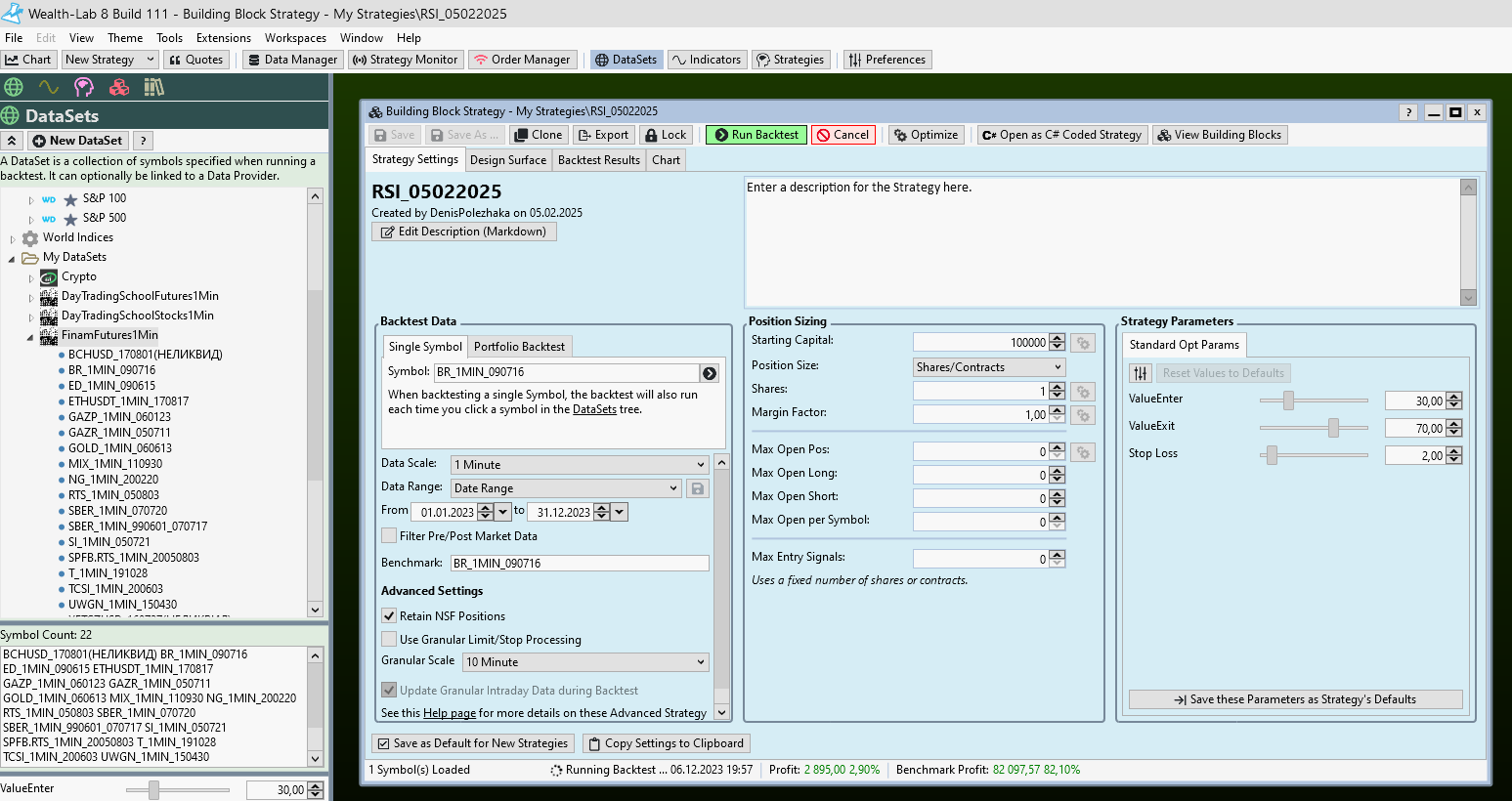Click the gear icon beside Max Open Pos
1512x801 pixels.
click(x=1083, y=452)
